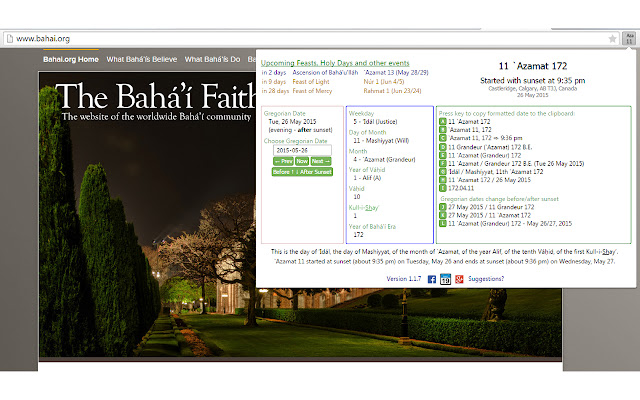This screenshot has height=400, width=640.
Task: Jump to today with Now button
Action: (x=302, y=161)
